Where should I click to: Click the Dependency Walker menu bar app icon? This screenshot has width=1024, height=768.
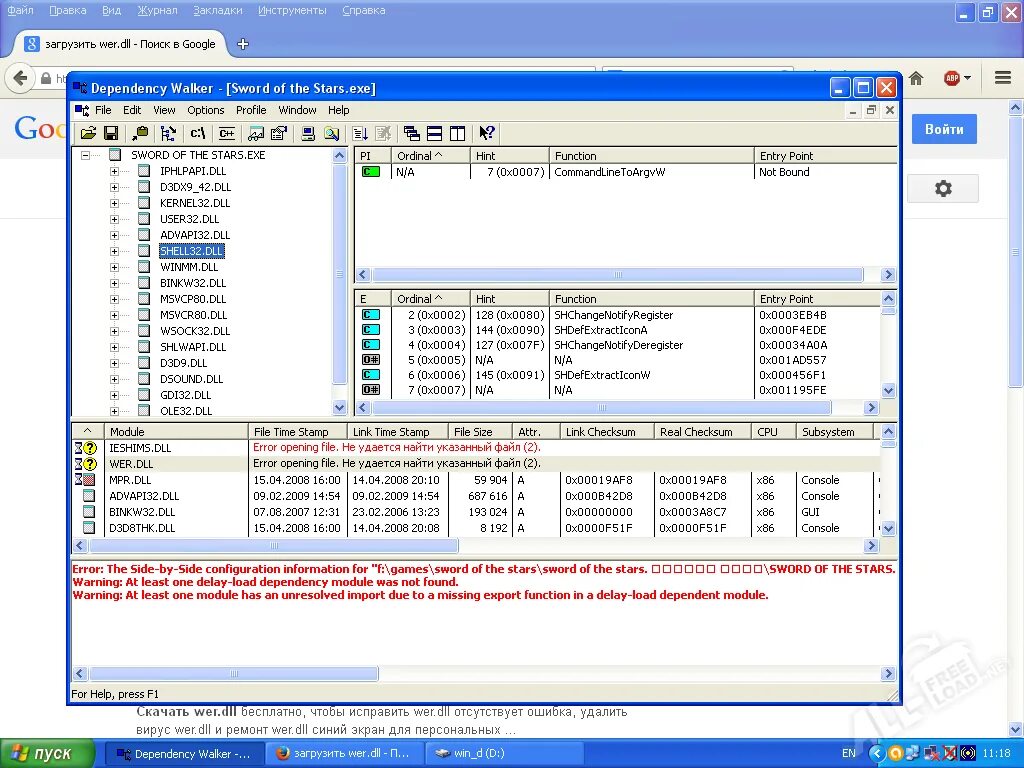tap(82, 110)
